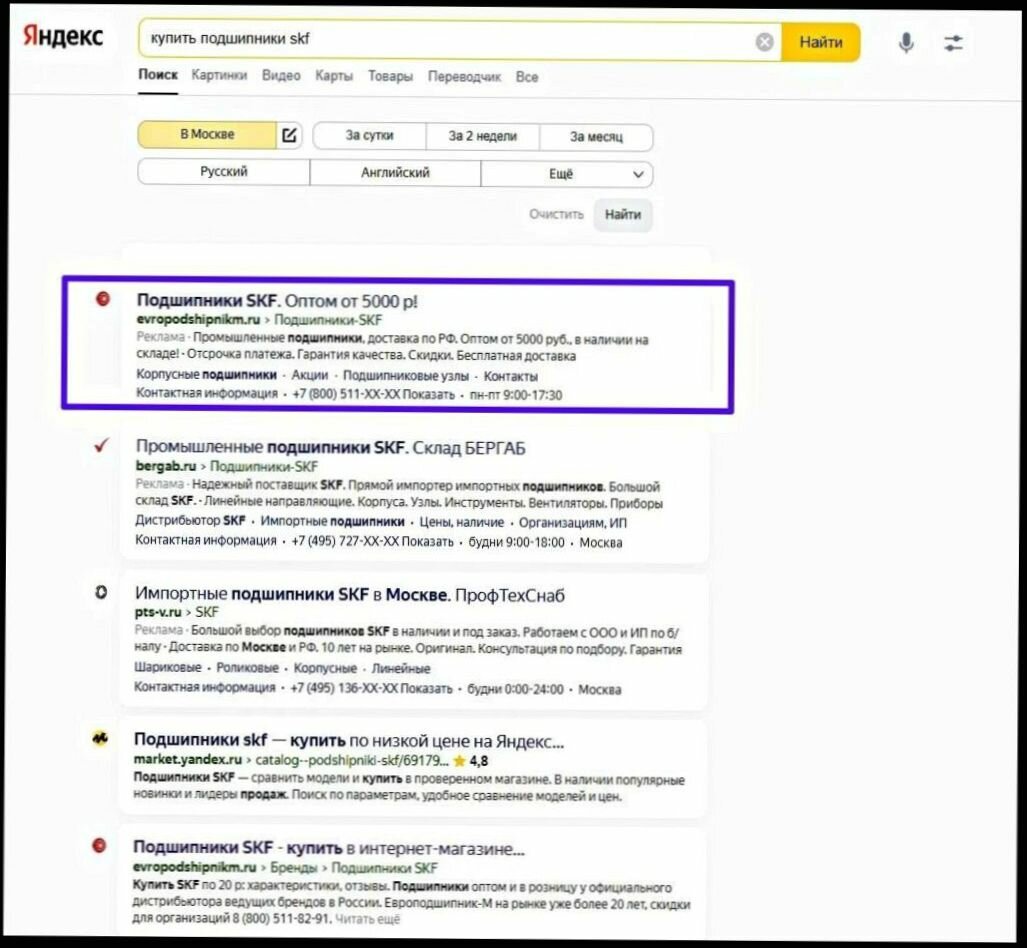This screenshot has width=1027, height=948.
Task: Select the За месяц time filter
Action: pyautogui.click(x=596, y=137)
